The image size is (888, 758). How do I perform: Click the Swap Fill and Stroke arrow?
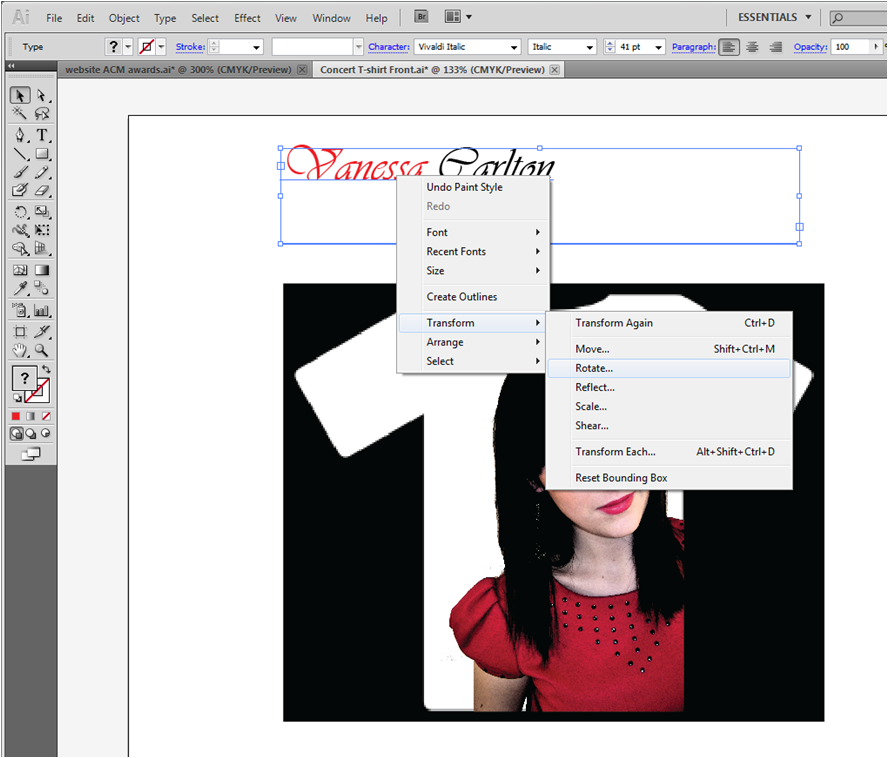point(46,370)
